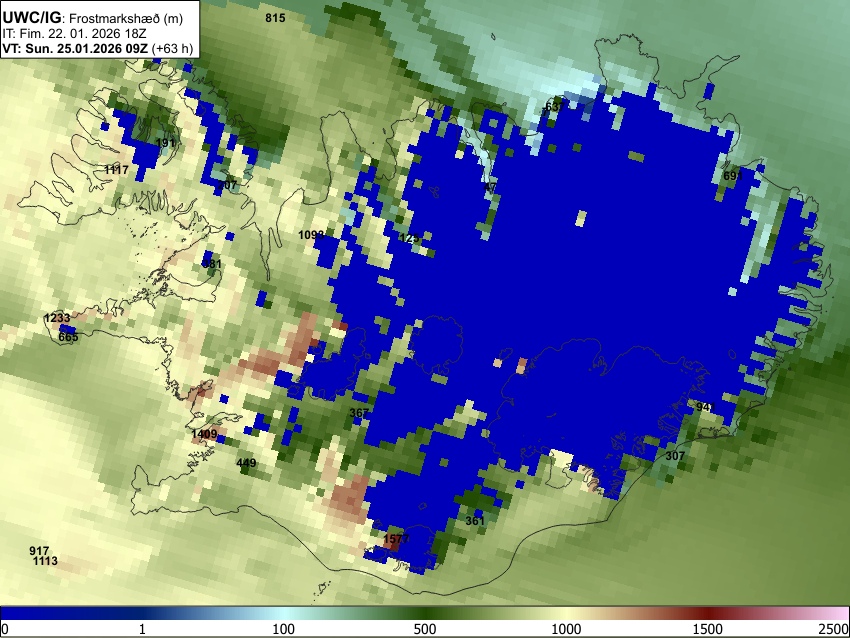This screenshot has height=638, width=850.
Task: Click the legend label "100"
Action: coord(284,629)
